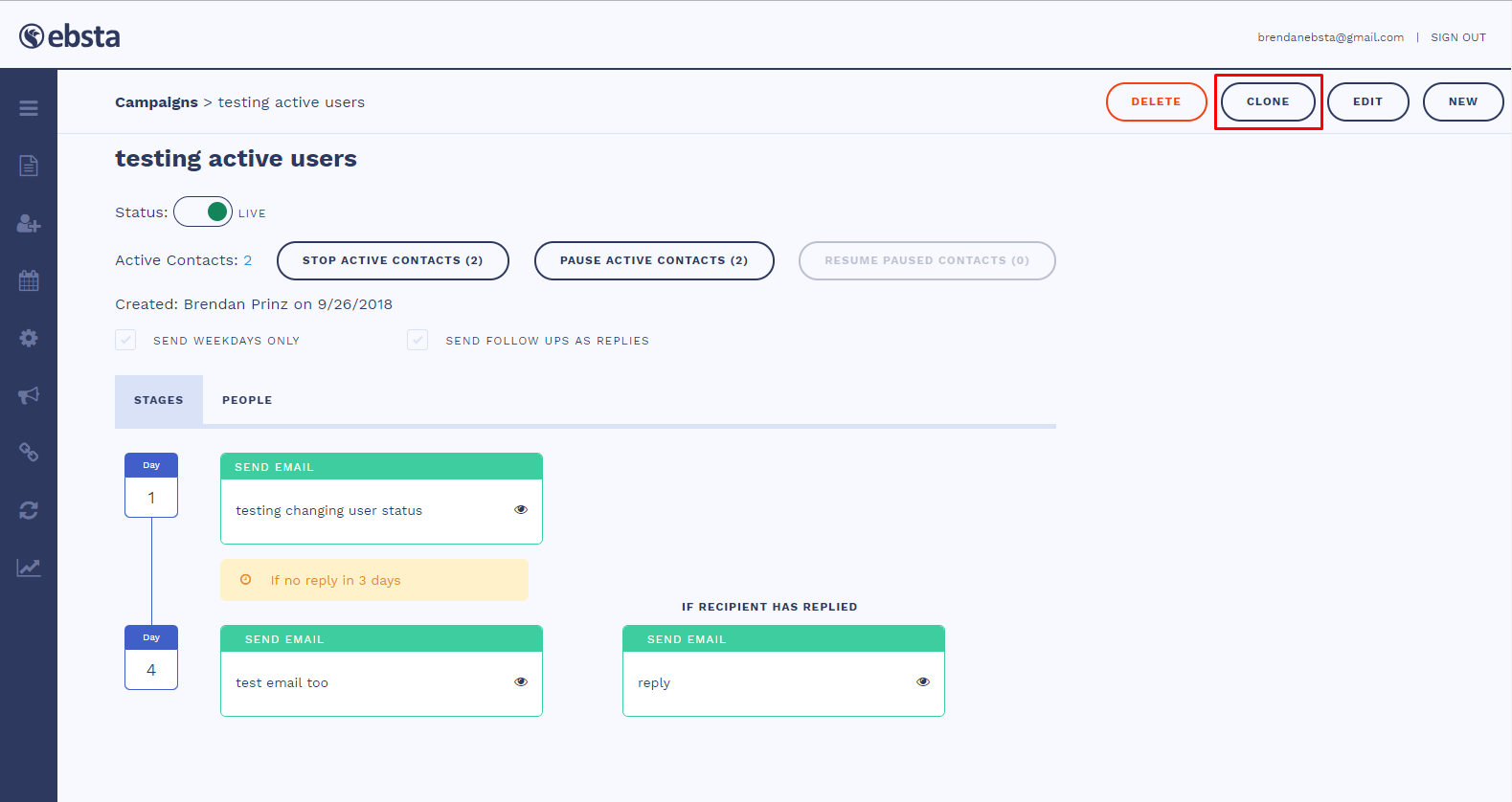Click the document templates sidebar icon
The height and width of the screenshot is (802, 1512).
coord(29,166)
